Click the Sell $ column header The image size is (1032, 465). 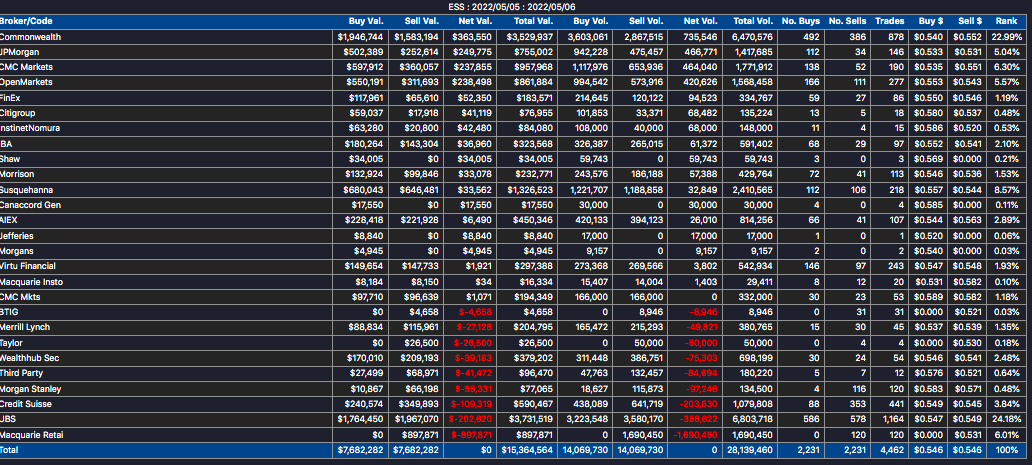(x=968, y=21)
